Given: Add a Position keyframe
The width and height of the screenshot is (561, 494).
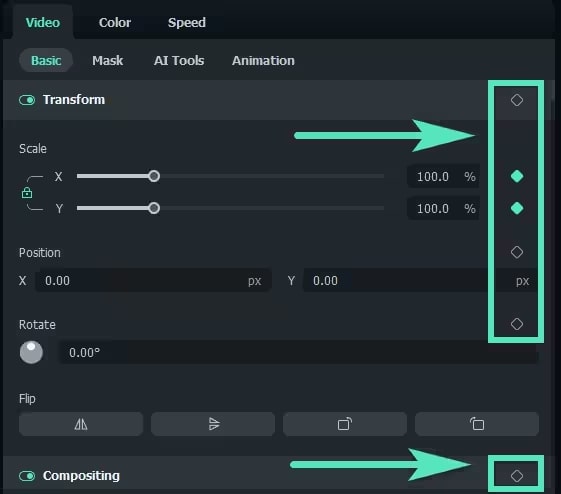Looking at the screenshot, I should point(517,252).
